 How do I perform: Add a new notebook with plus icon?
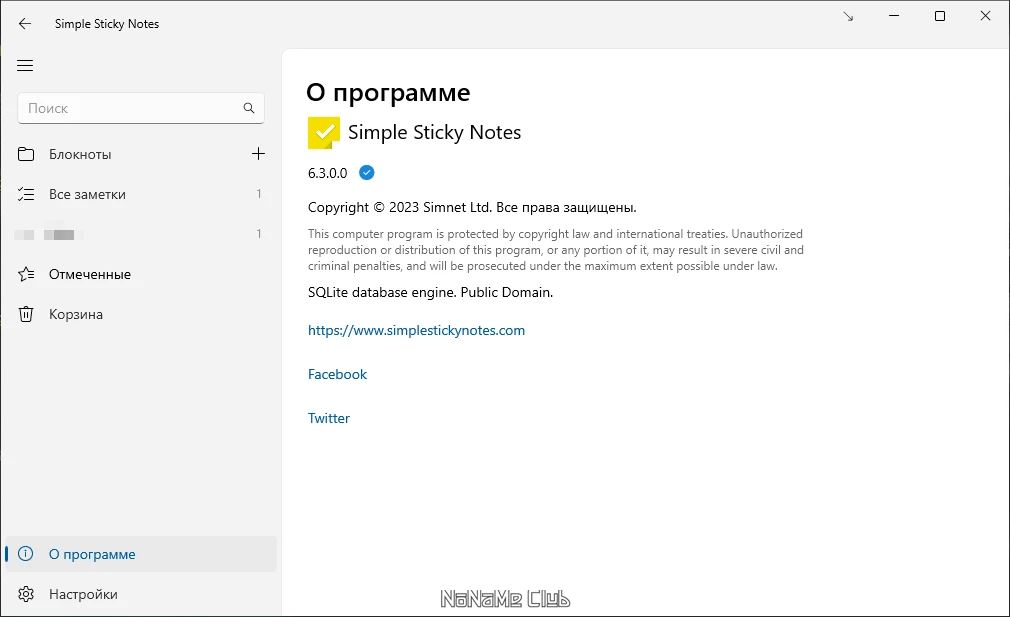tap(258, 154)
